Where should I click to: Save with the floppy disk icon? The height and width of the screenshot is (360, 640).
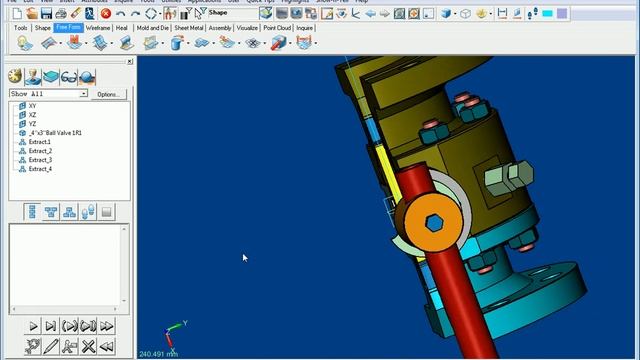click(46, 13)
